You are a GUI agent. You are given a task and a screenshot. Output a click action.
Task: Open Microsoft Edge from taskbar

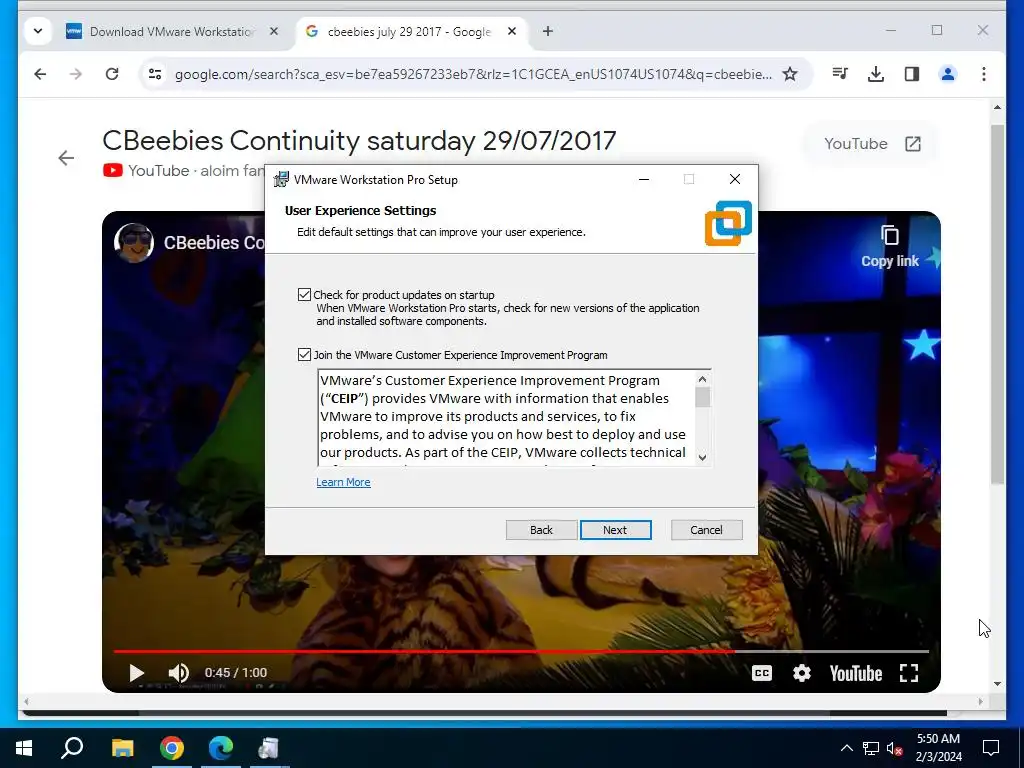tap(221, 748)
